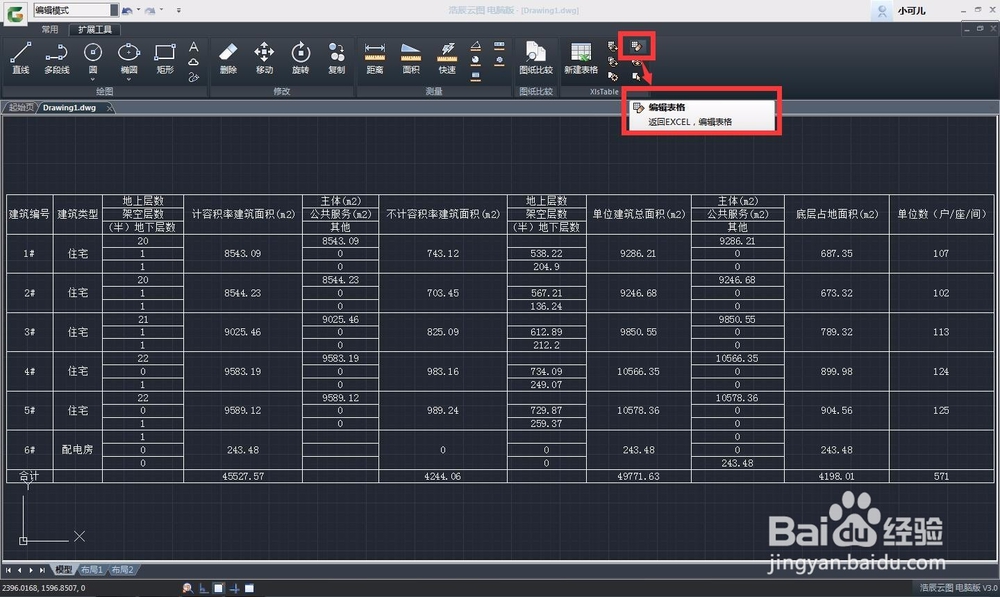Click the first small XlsTable icon right of 新建表格
The image size is (1000, 597).
coord(613,46)
